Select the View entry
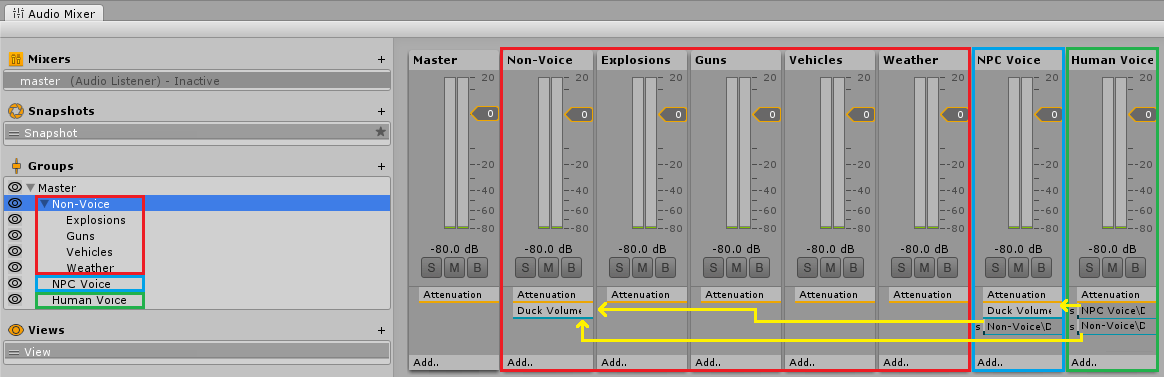The width and height of the screenshot is (1164, 377). tap(197, 352)
